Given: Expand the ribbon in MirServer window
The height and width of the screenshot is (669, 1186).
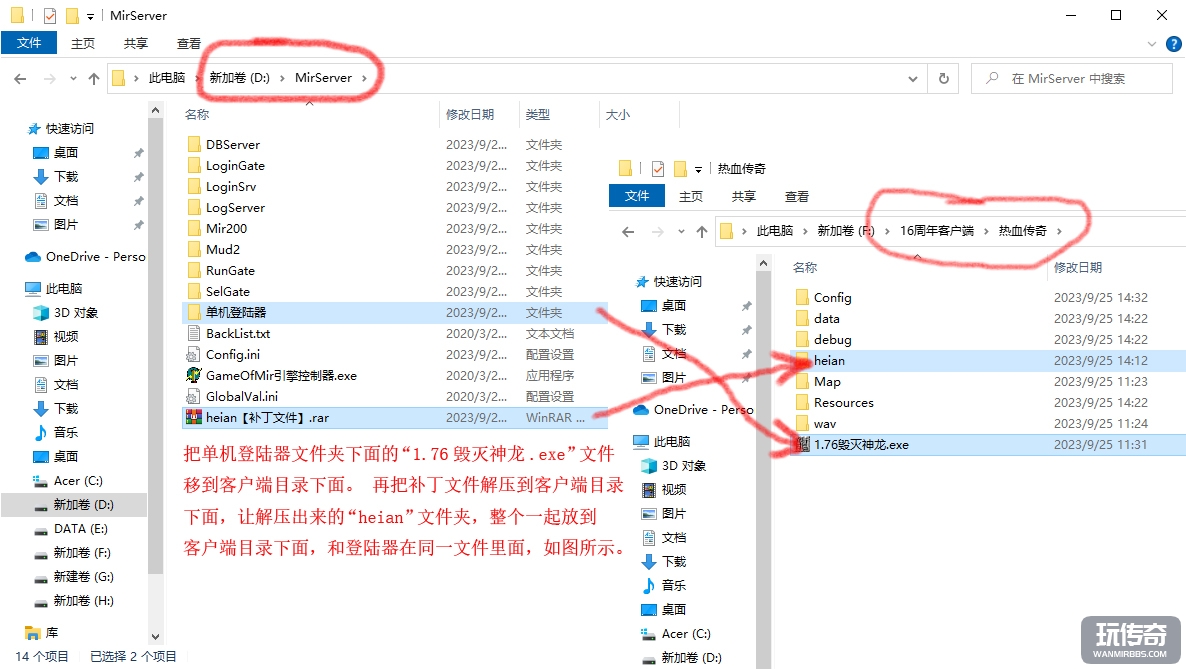Looking at the screenshot, I should 1152,44.
